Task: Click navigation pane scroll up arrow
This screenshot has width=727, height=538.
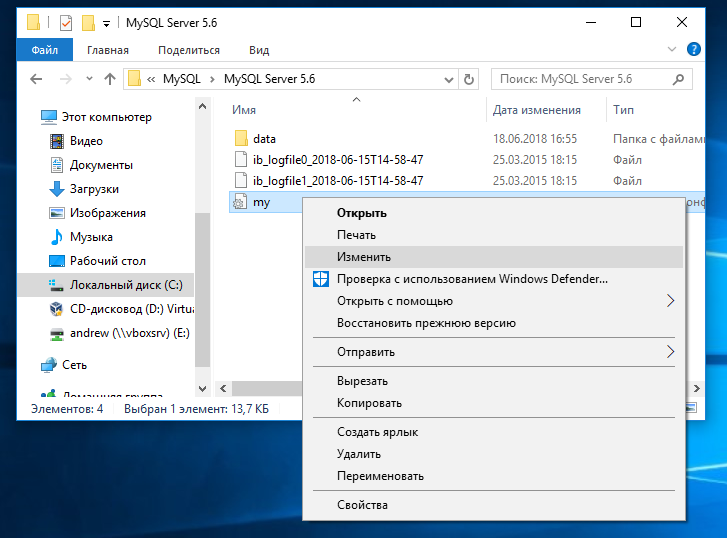Action: (x=202, y=106)
